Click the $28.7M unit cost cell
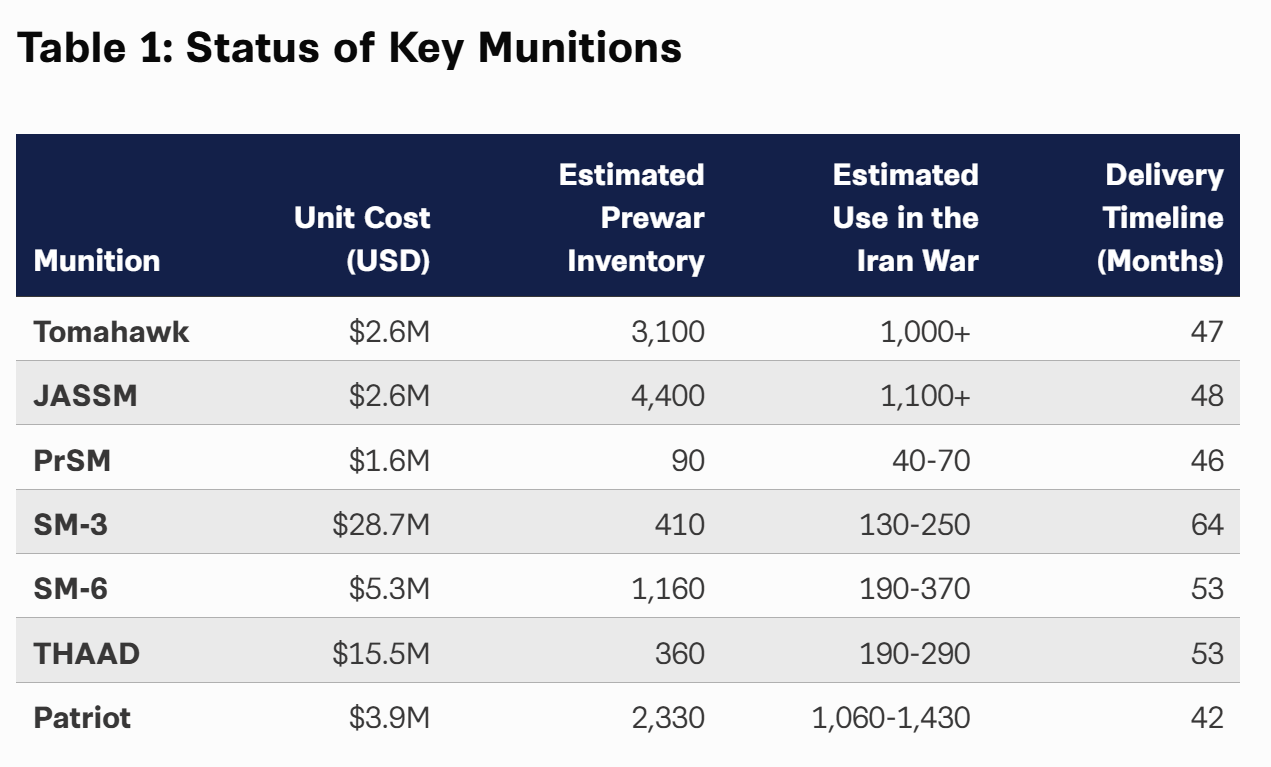The width and height of the screenshot is (1271, 767). click(382, 524)
